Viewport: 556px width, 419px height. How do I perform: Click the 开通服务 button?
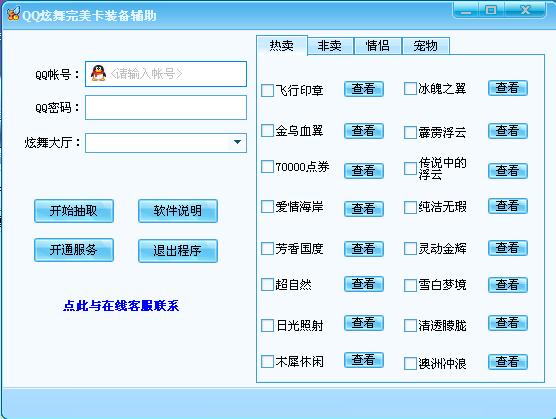[x=74, y=250]
